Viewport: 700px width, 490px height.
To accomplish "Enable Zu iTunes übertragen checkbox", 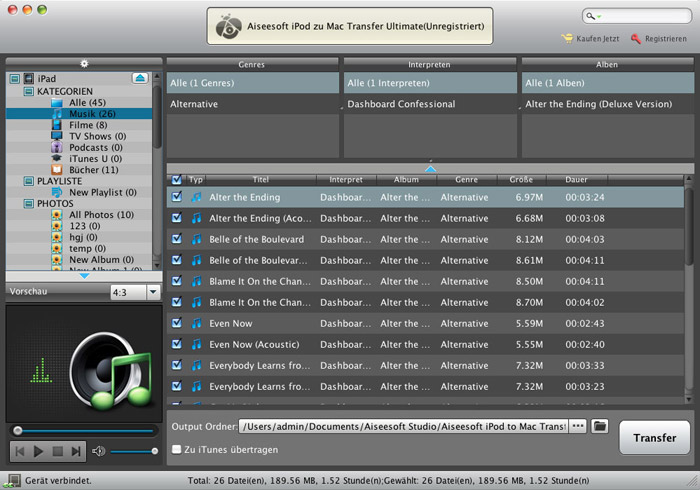I will (177, 449).
